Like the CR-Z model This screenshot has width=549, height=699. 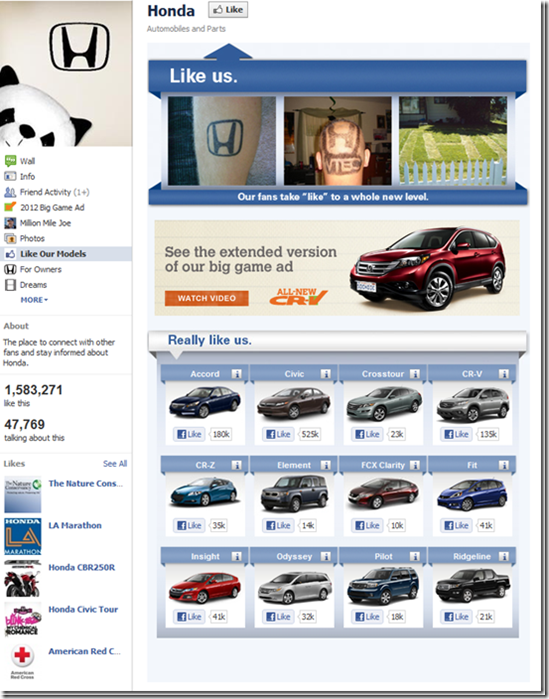click(189, 525)
